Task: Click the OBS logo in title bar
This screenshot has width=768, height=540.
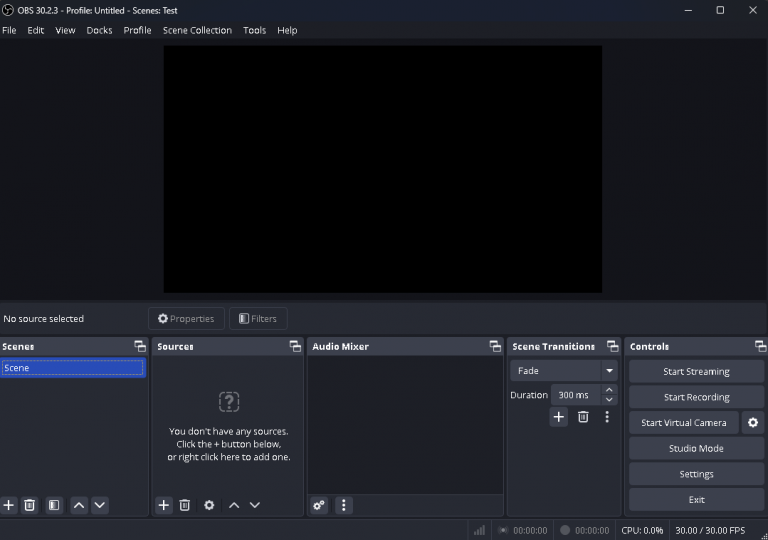Action: tap(8, 10)
